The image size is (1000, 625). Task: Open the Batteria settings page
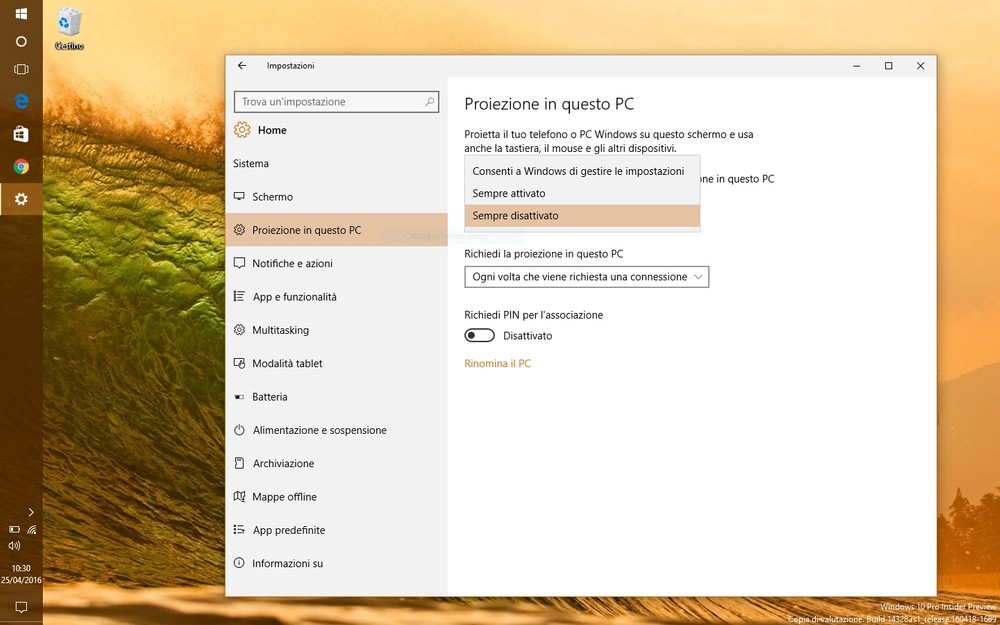(269, 397)
